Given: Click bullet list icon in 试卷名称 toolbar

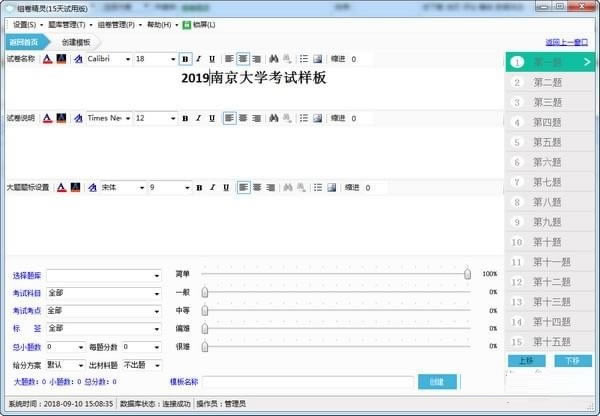Looking at the screenshot, I should [x=304, y=60].
